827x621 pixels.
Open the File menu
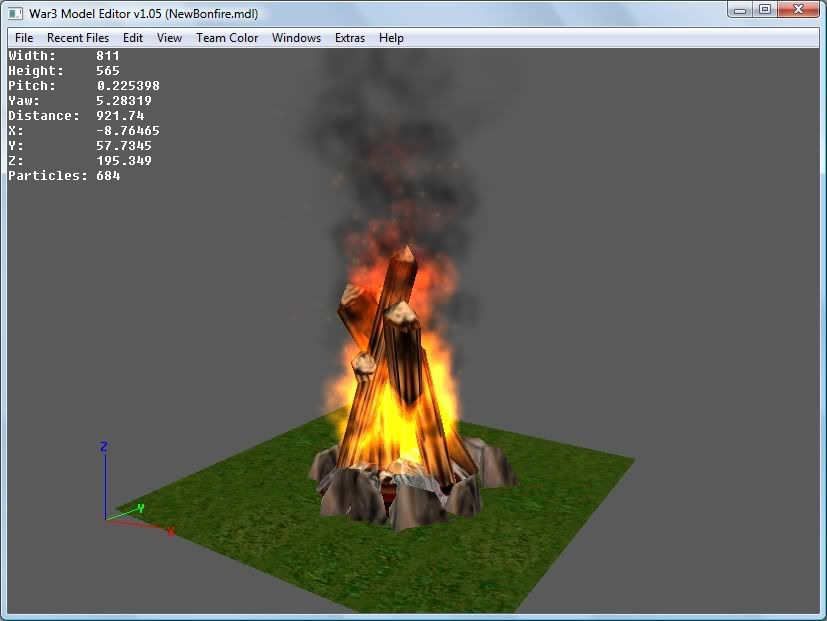point(24,38)
